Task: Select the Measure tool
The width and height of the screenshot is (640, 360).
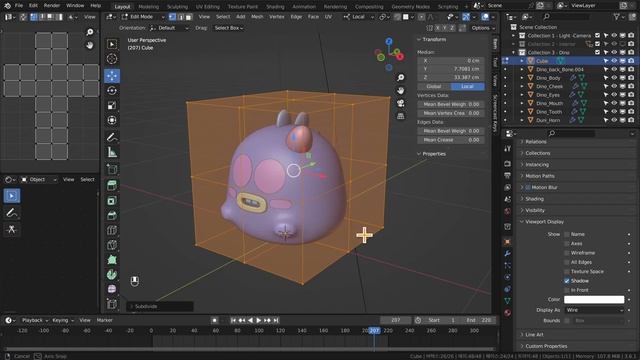Action: pyautogui.click(x=112, y=153)
